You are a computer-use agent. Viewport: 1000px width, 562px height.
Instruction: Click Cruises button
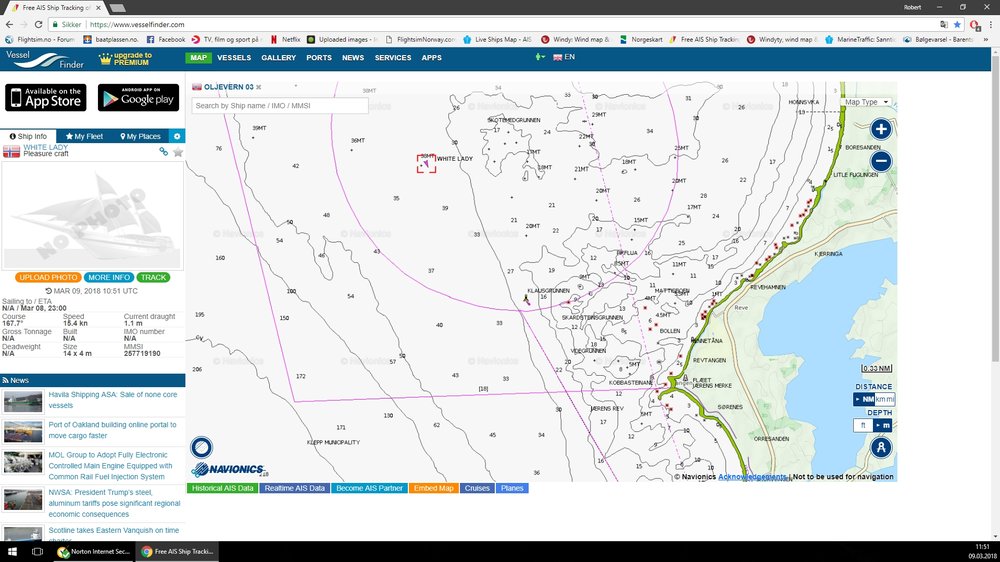pyautogui.click(x=477, y=488)
